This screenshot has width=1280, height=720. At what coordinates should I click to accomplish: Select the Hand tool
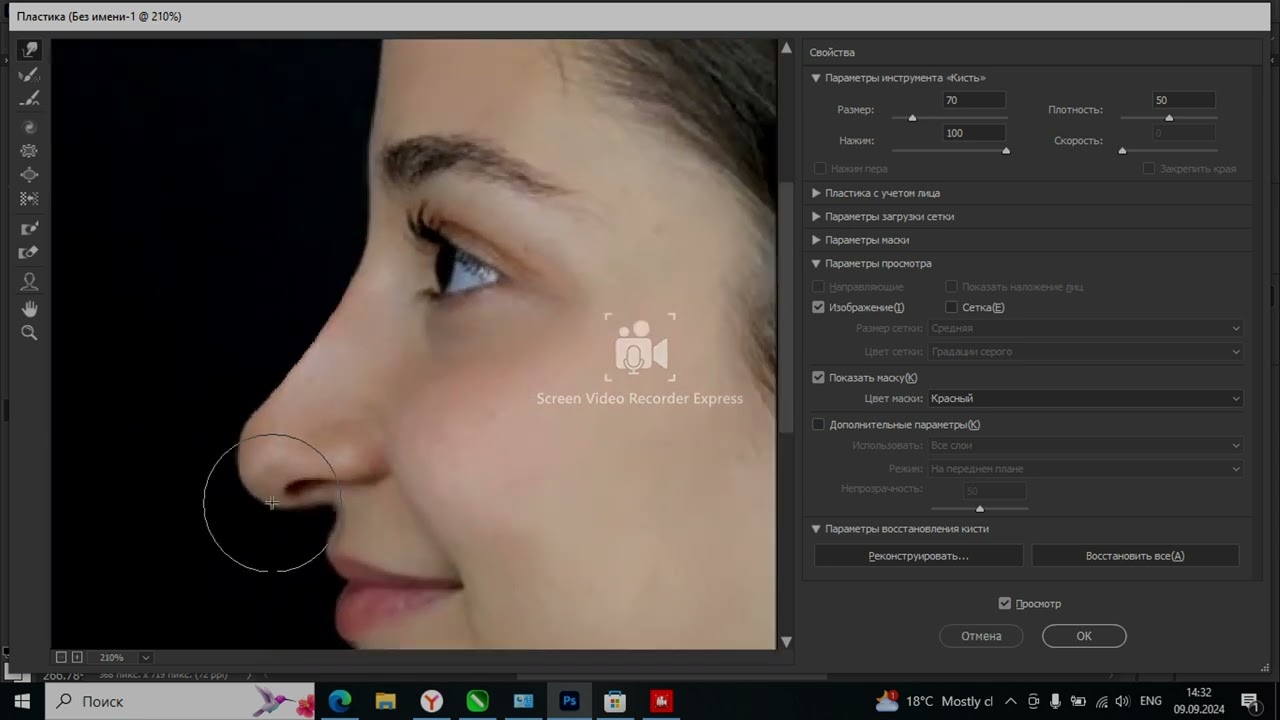(x=29, y=308)
